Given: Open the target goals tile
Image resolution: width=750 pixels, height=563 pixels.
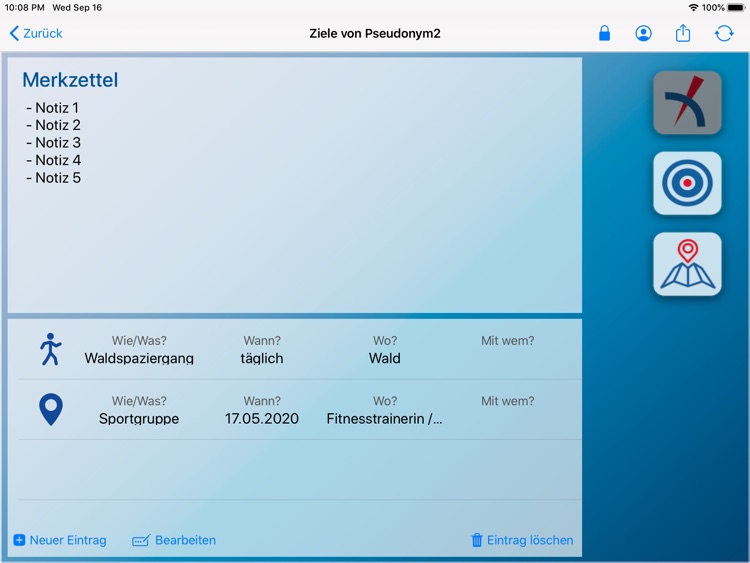Looking at the screenshot, I should [687, 183].
